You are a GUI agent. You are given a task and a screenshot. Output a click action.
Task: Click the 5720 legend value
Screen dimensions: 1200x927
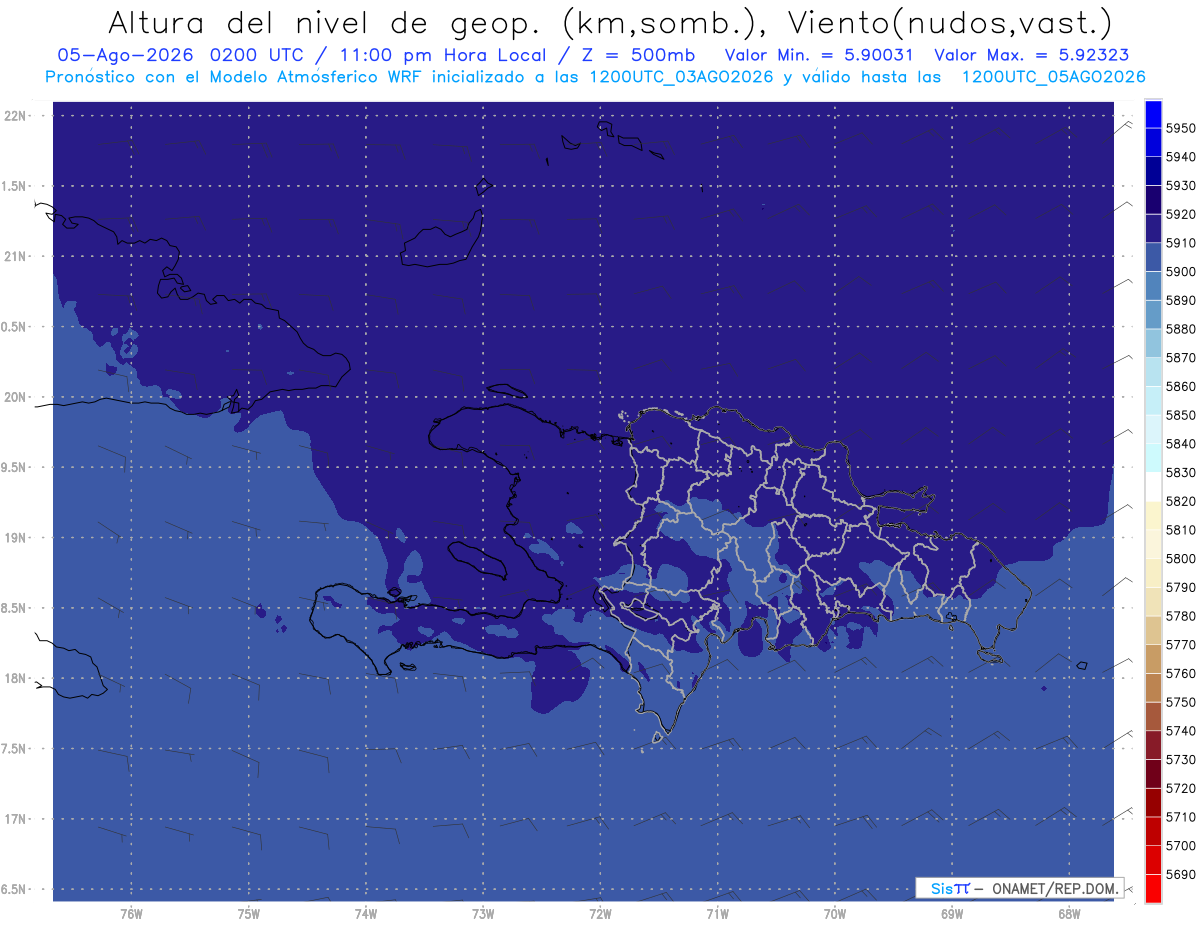(x=1181, y=788)
